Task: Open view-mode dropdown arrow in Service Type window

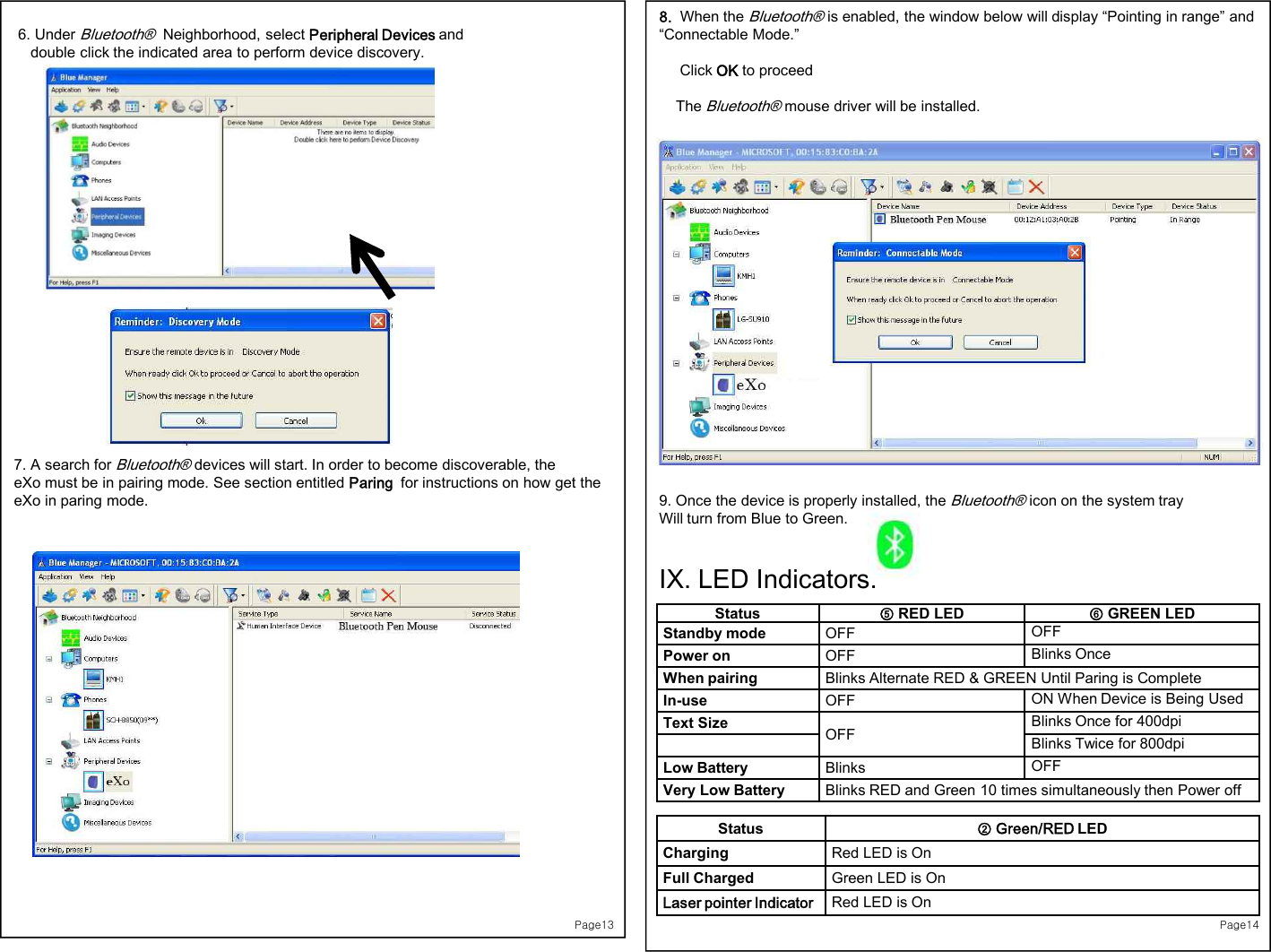Action: pos(143,595)
